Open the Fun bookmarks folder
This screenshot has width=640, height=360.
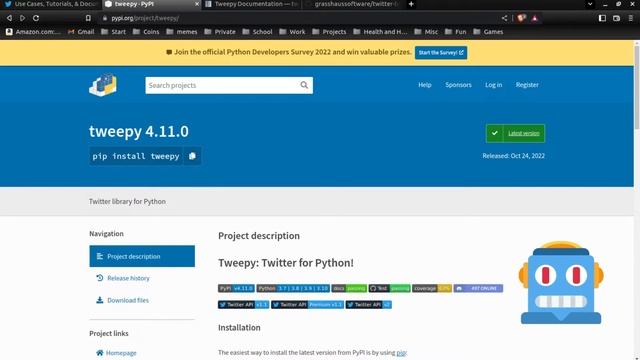[x=456, y=32]
